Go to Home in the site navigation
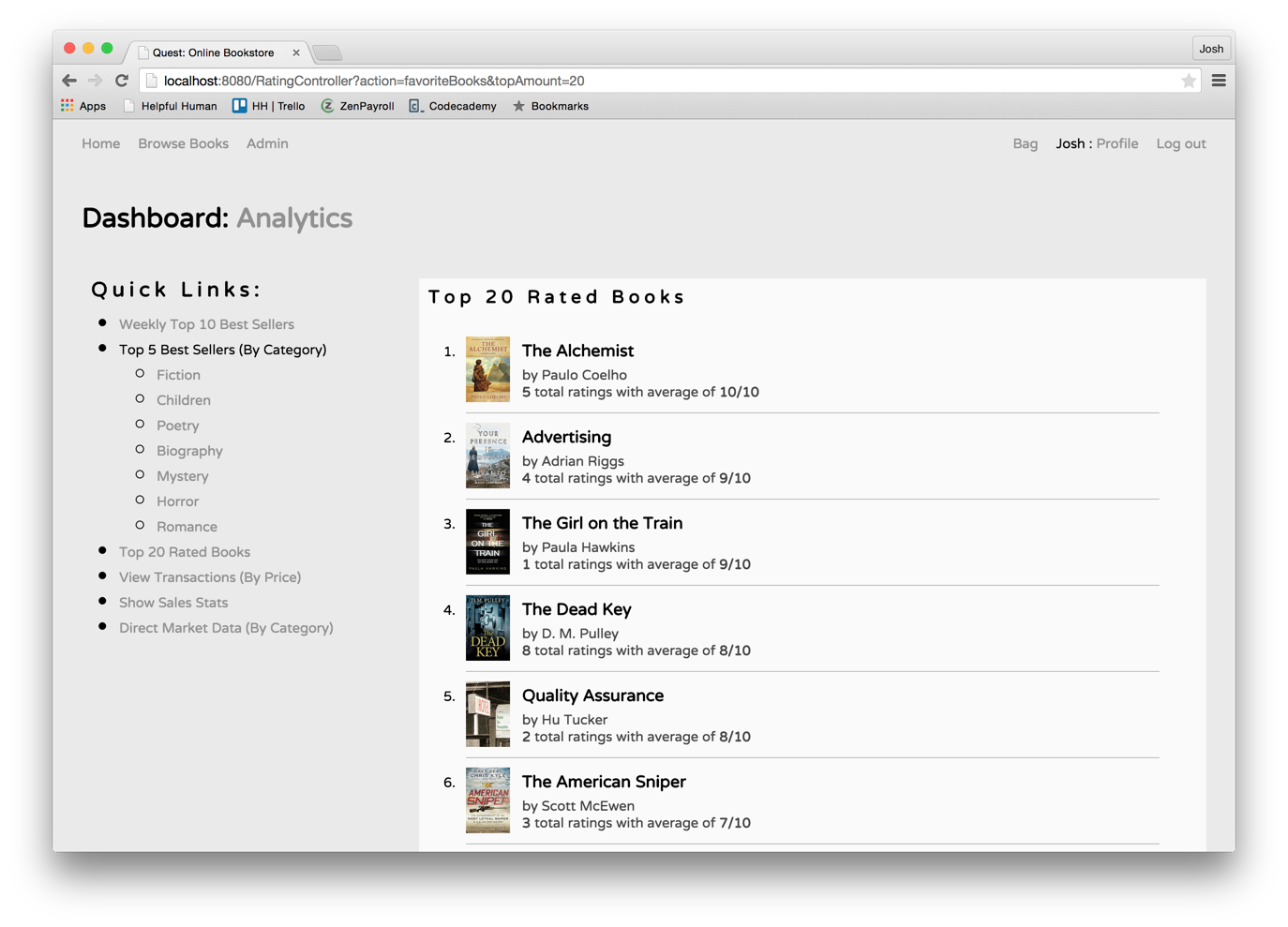Image resolution: width=1288 pixels, height=927 pixels. point(101,143)
